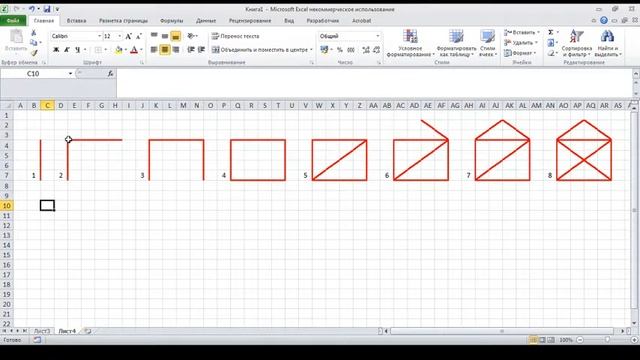640x360 pixels.
Task: Toggle center horizontal alignment
Action: (164, 50)
